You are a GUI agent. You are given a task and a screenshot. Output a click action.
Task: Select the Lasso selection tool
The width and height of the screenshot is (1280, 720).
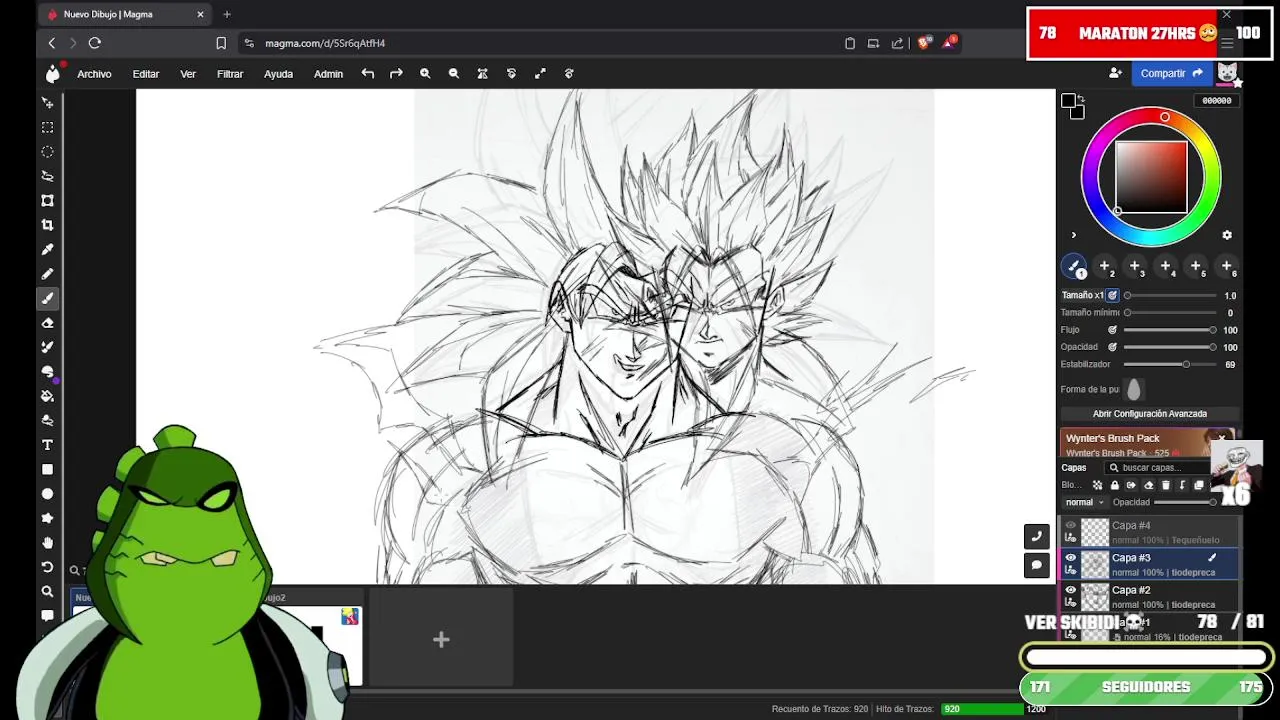[47, 176]
